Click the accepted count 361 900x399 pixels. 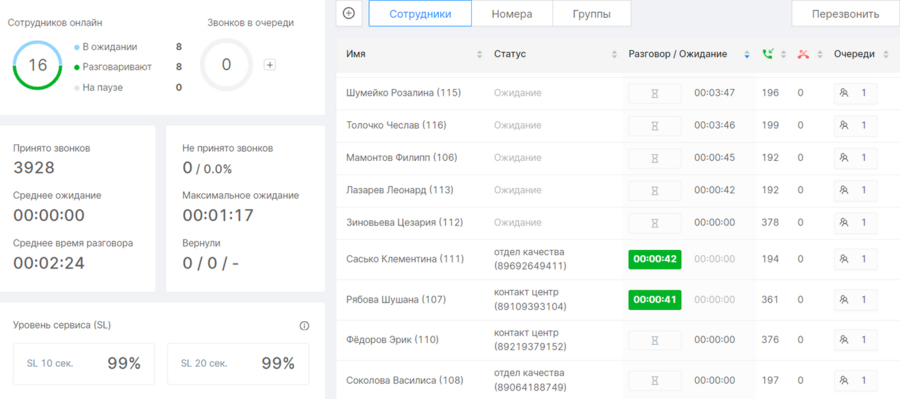point(770,300)
